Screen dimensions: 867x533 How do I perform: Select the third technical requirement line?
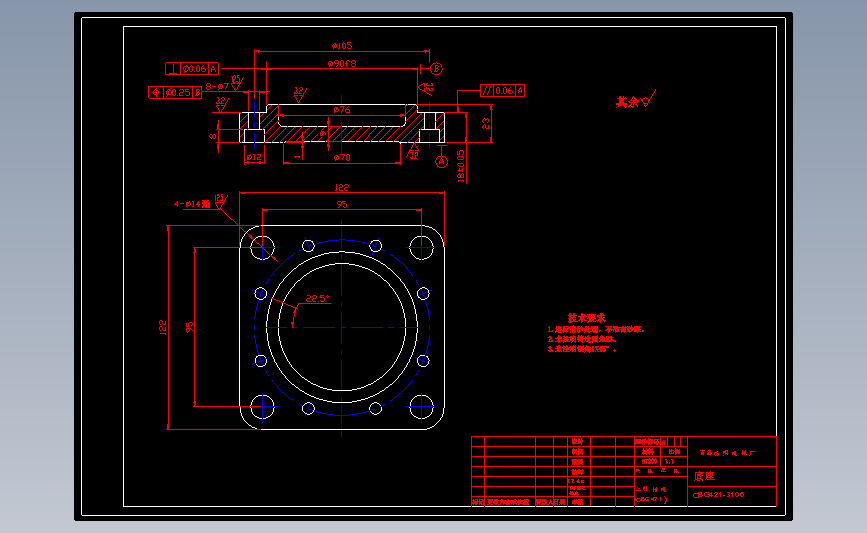click(x=582, y=349)
